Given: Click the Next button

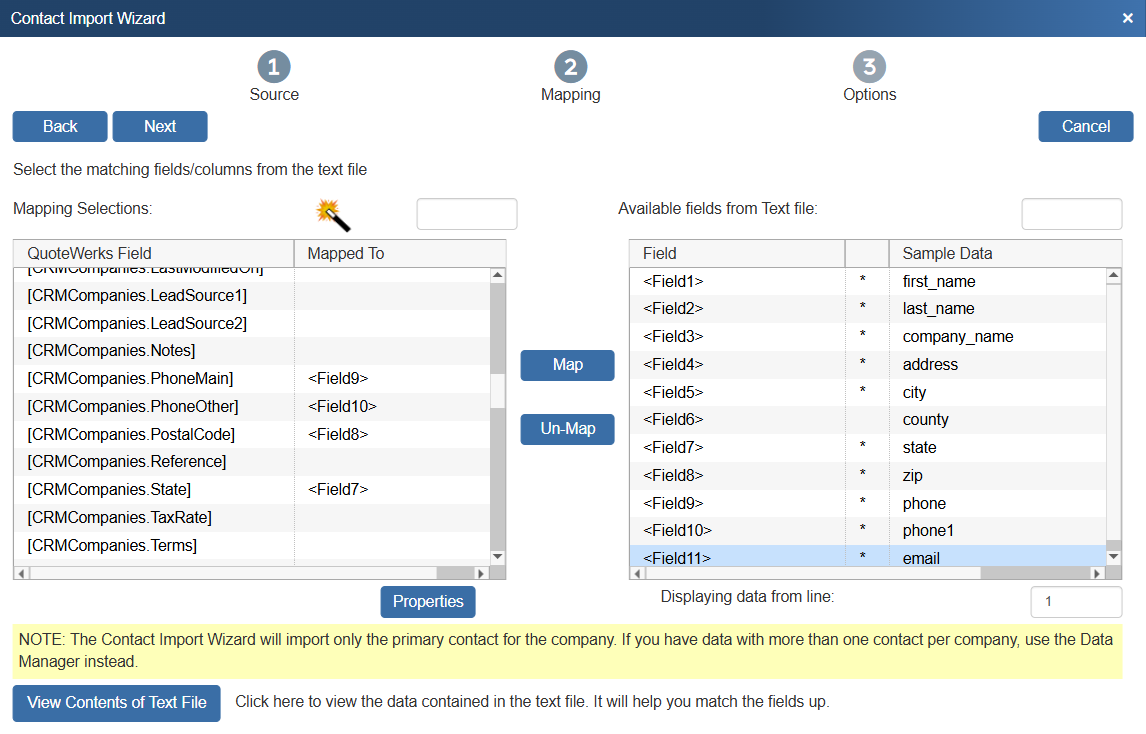Looking at the screenshot, I should pyautogui.click(x=160, y=126).
